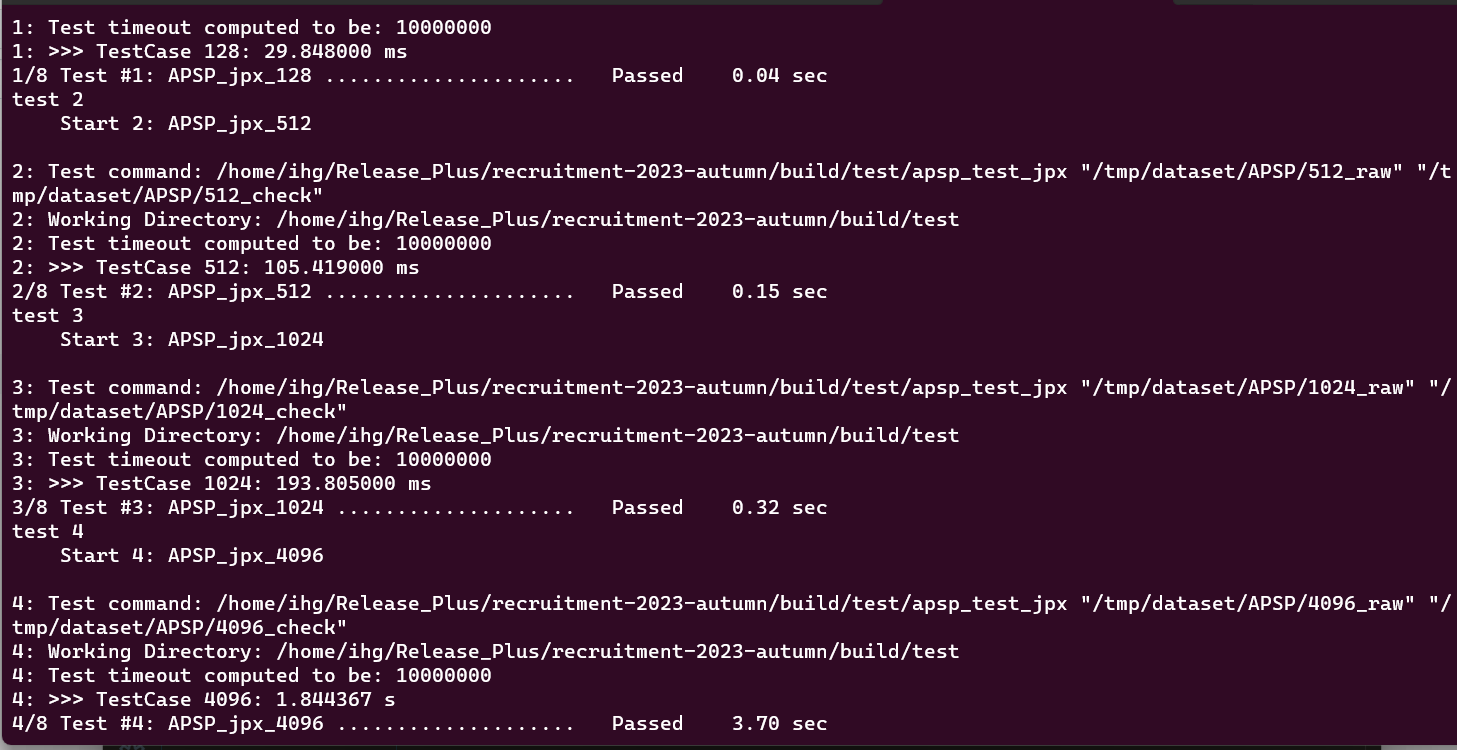The width and height of the screenshot is (1457, 750).
Task: Click the "test 4" output line
Action: tap(48, 531)
